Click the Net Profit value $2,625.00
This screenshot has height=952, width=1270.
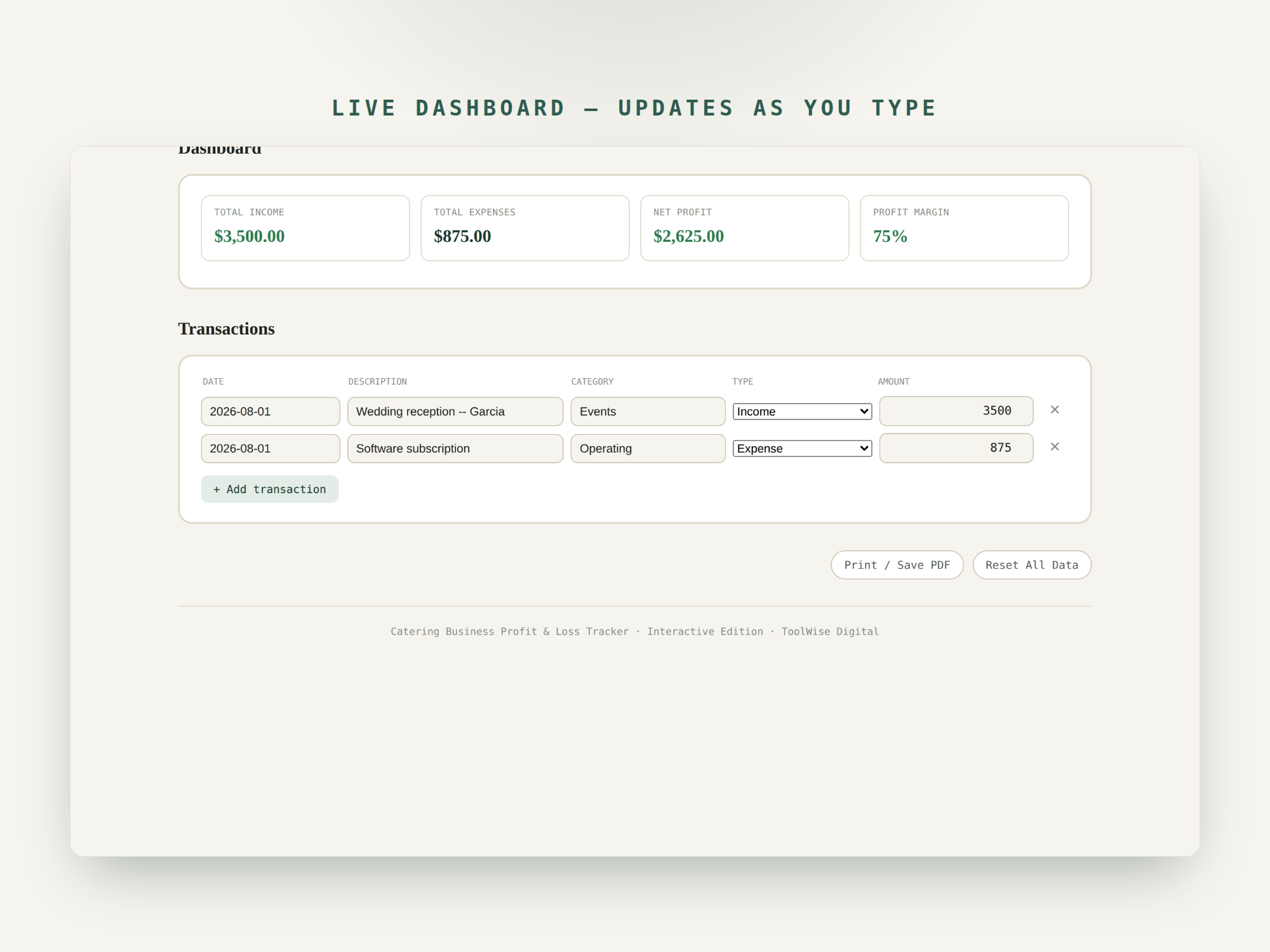[688, 236]
